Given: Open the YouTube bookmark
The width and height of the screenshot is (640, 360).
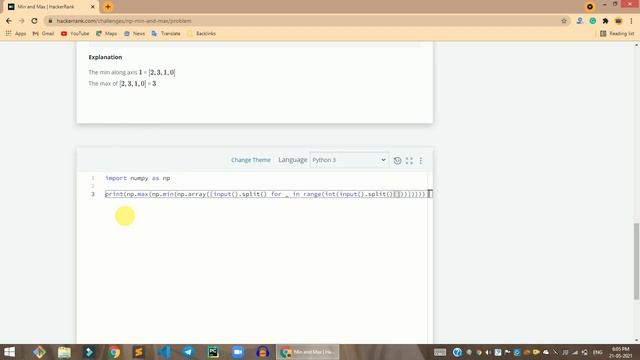Looking at the screenshot, I should tap(75, 33).
